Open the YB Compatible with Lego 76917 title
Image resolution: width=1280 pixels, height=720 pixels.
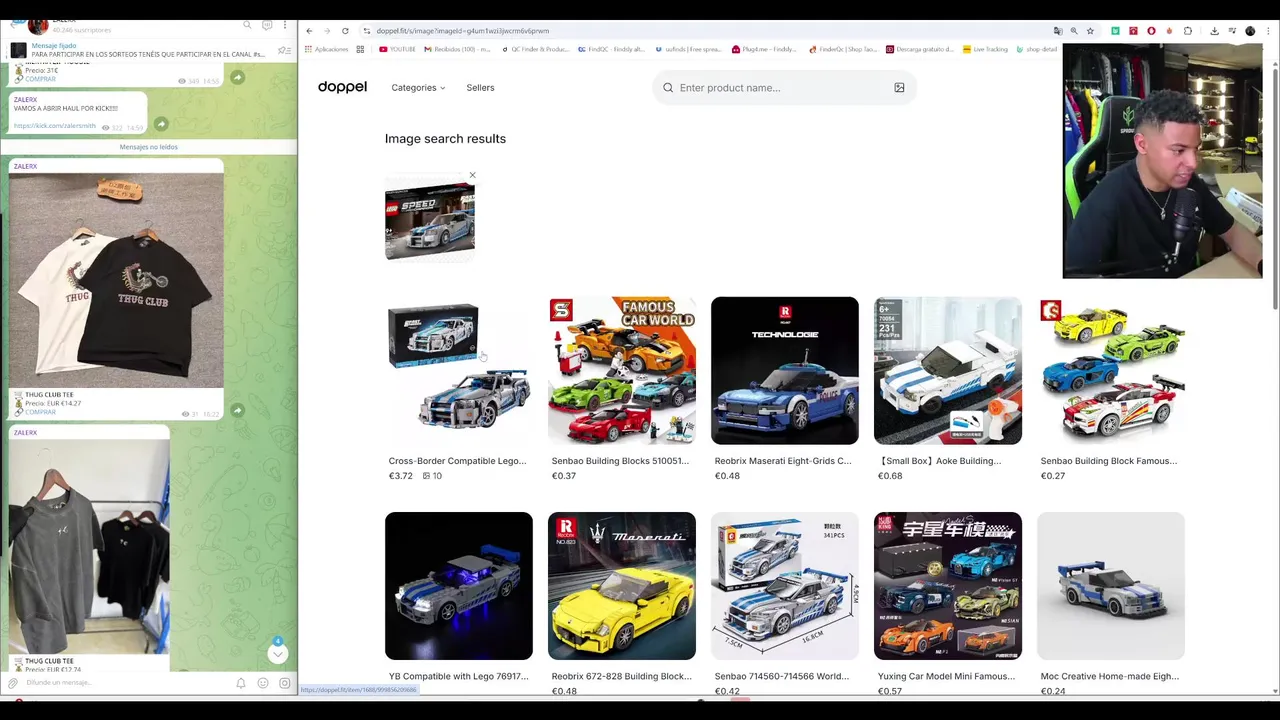pyautogui.click(x=458, y=676)
